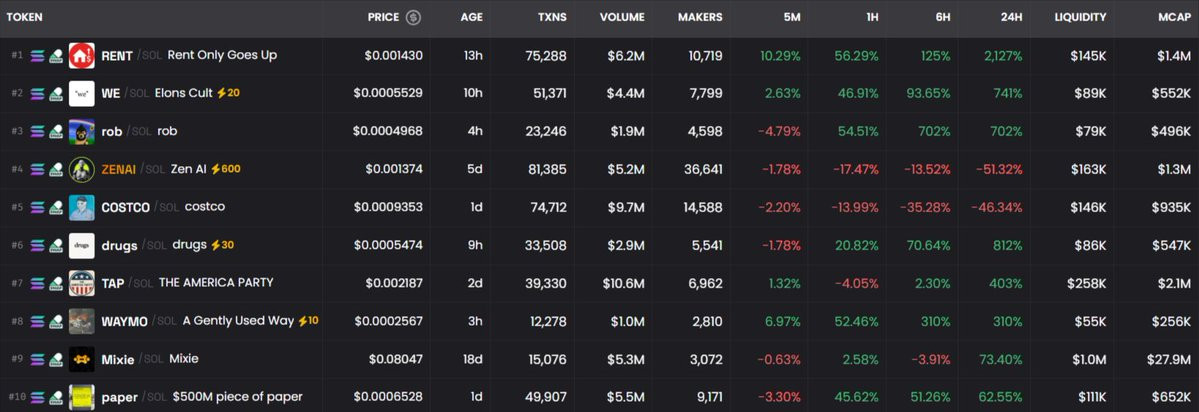1199x412 pixels.
Task: Open the drugs token pair row
Action: click(x=600, y=245)
